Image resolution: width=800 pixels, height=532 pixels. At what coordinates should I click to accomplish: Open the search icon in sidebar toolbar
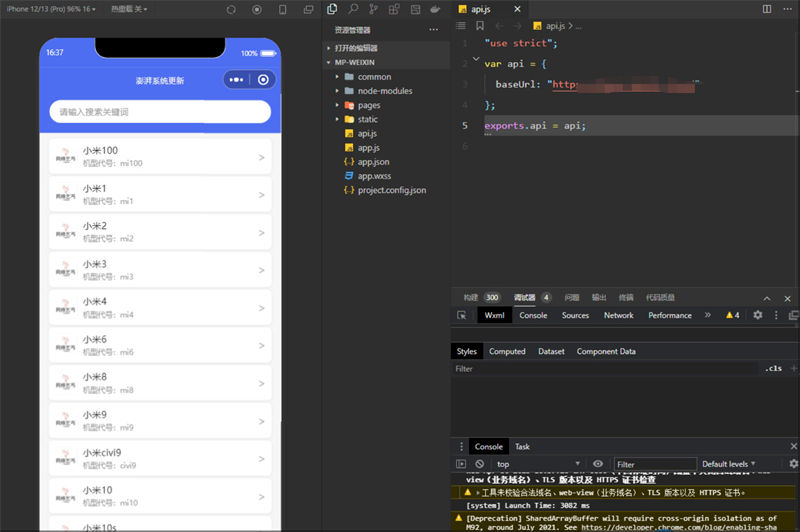point(353,9)
